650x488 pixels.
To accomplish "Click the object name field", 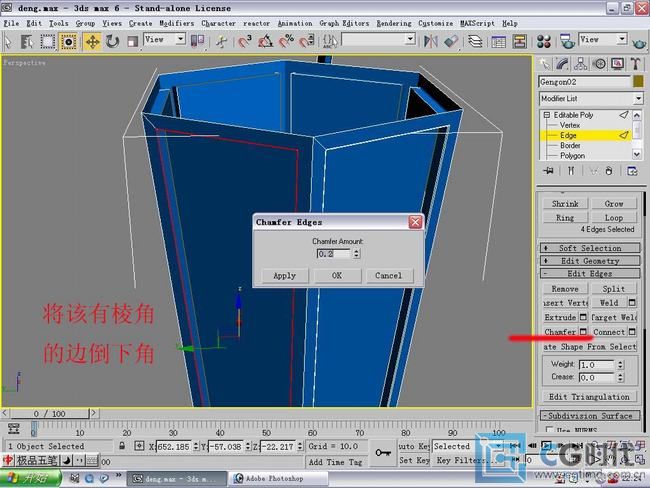I will coord(585,82).
